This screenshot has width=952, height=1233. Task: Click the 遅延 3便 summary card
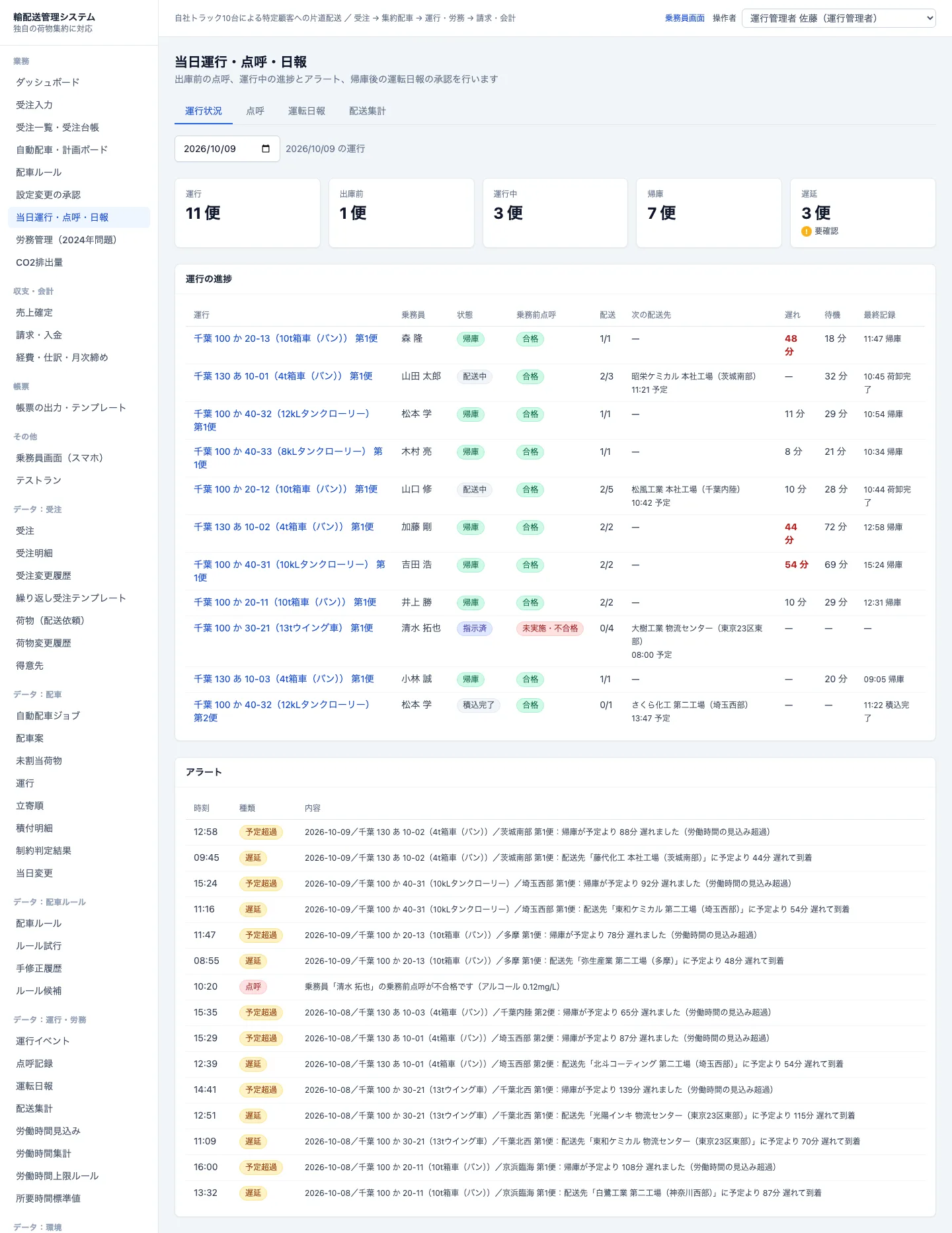pyautogui.click(x=863, y=213)
